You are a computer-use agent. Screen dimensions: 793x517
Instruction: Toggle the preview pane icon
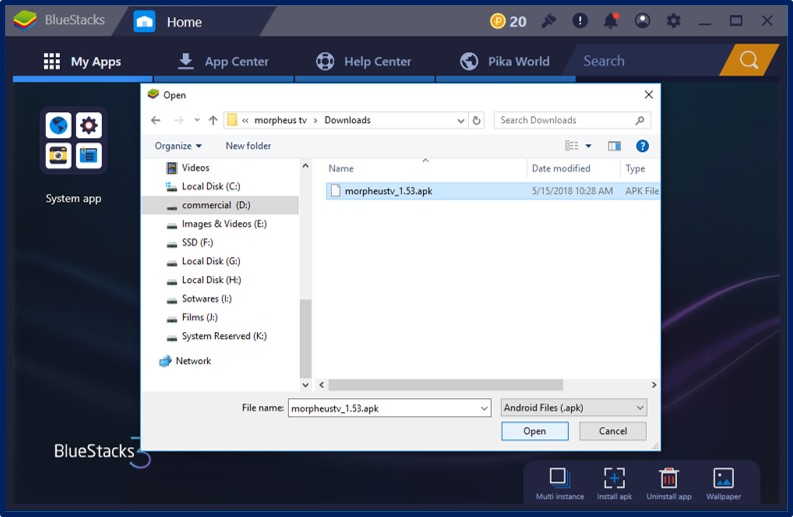click(614, 146)
